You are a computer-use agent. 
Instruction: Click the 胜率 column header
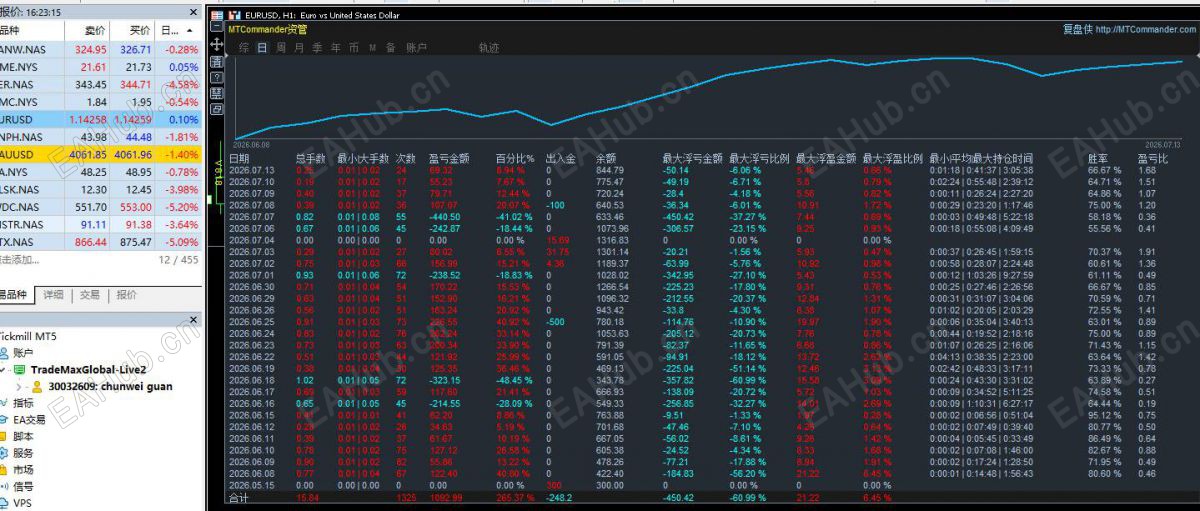click(x=1098, y=158)
